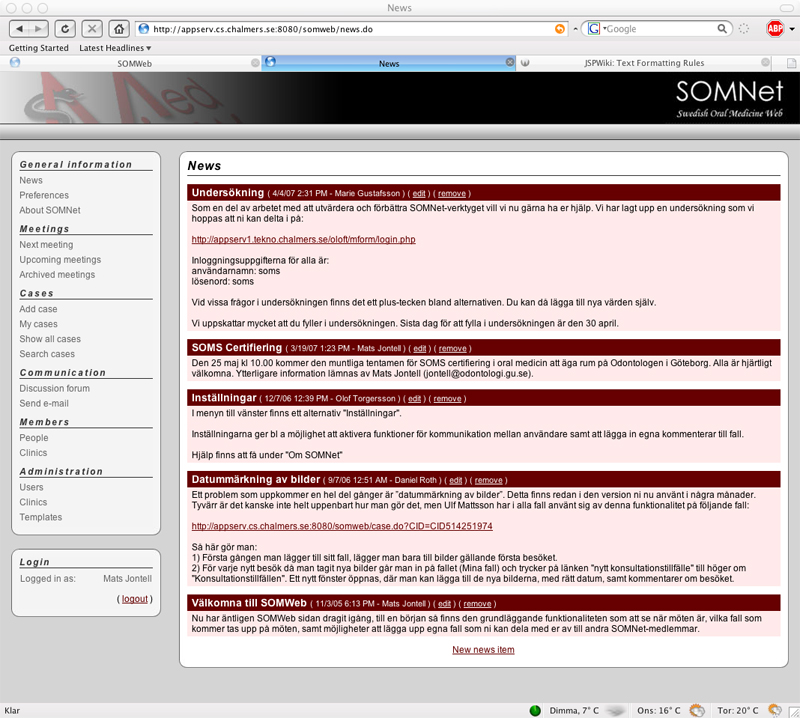
Task: Go to the browser Home icon
Action: point(118,29)
